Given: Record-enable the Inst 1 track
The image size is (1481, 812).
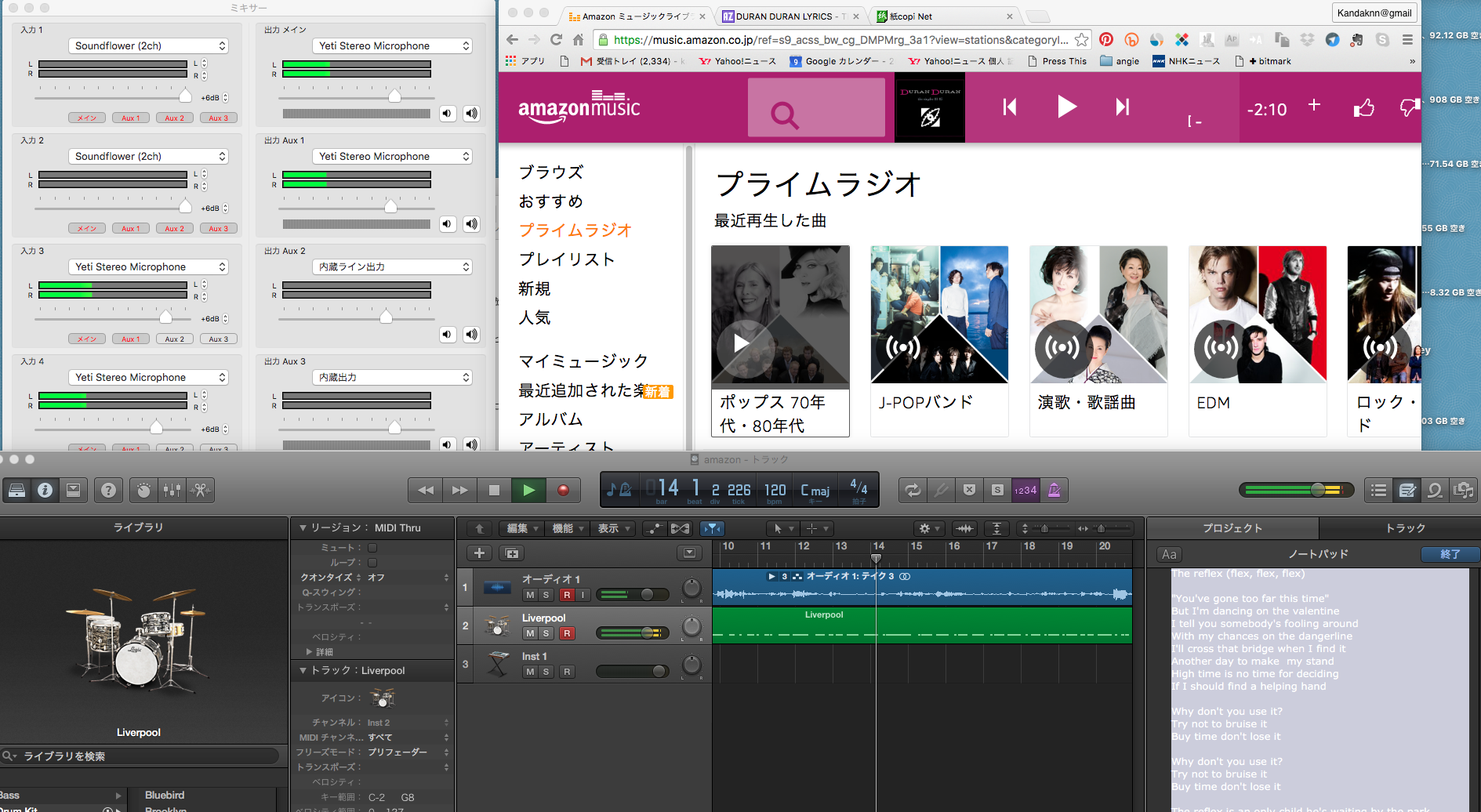Looking at the screenshot, I should (567, 672).
